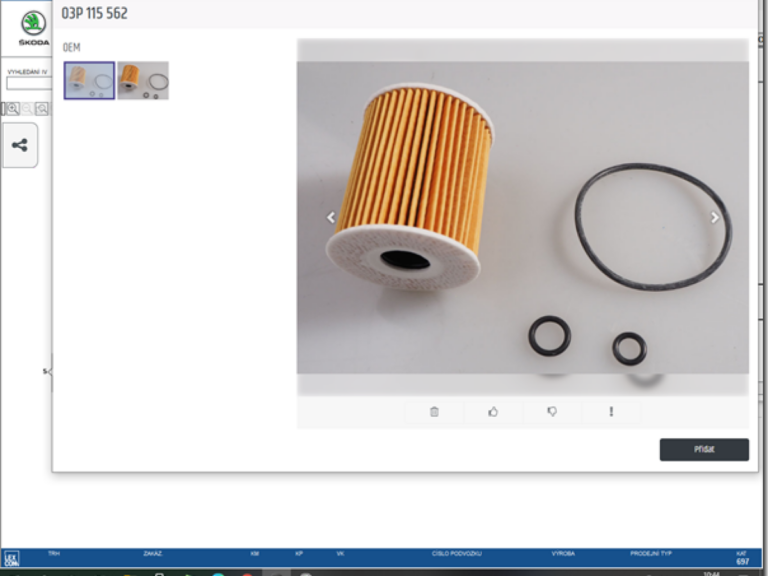This screenshot has width=768, height=576.
Task: Click the LexCom logo in status bar
Action: click(x=11, y=559)
